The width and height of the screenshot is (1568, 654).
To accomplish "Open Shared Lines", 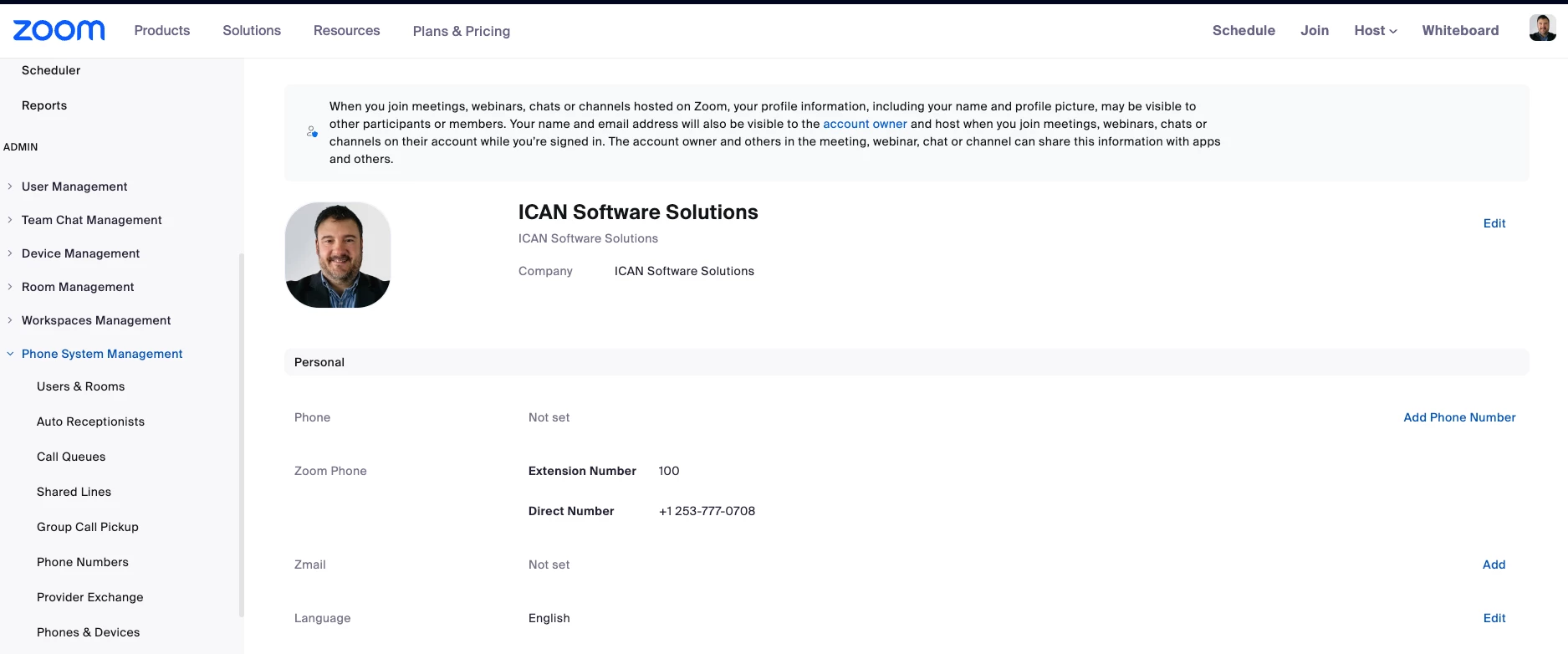I will coord(74,492).
